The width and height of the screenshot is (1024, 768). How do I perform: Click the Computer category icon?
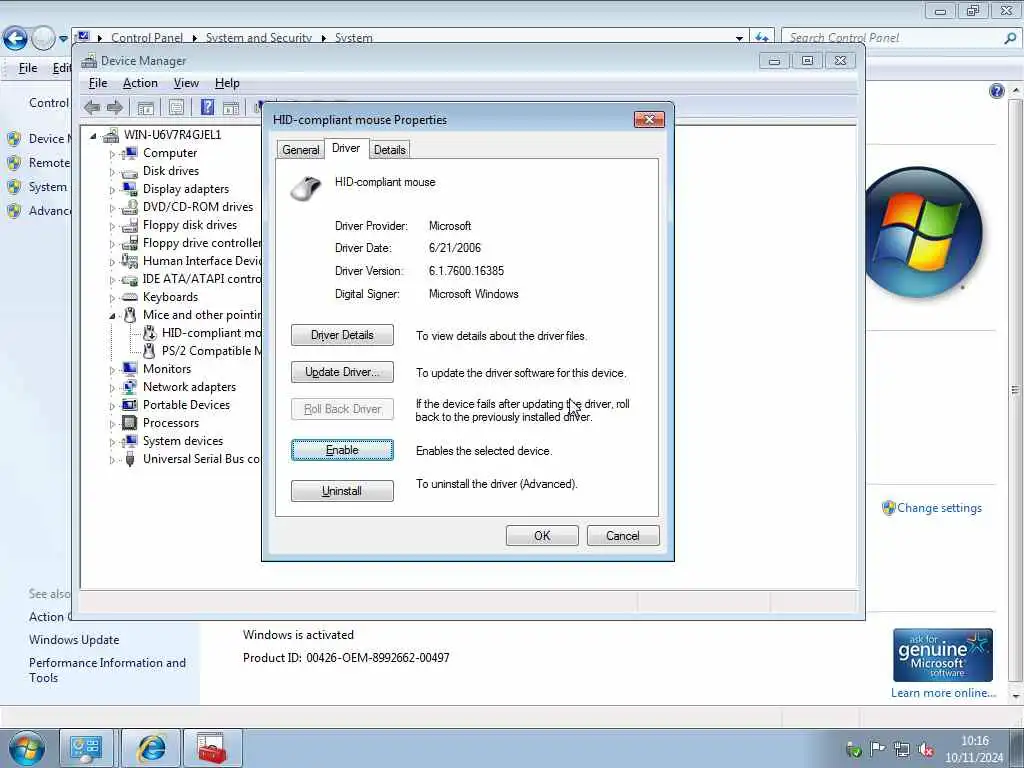click(x=130, y=153)
